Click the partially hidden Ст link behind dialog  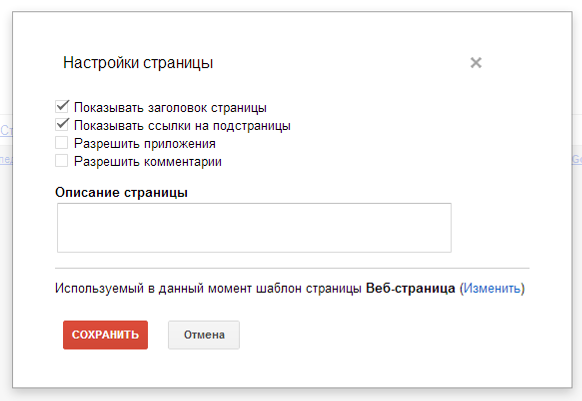pyautogui.click(x=6, y=130)
